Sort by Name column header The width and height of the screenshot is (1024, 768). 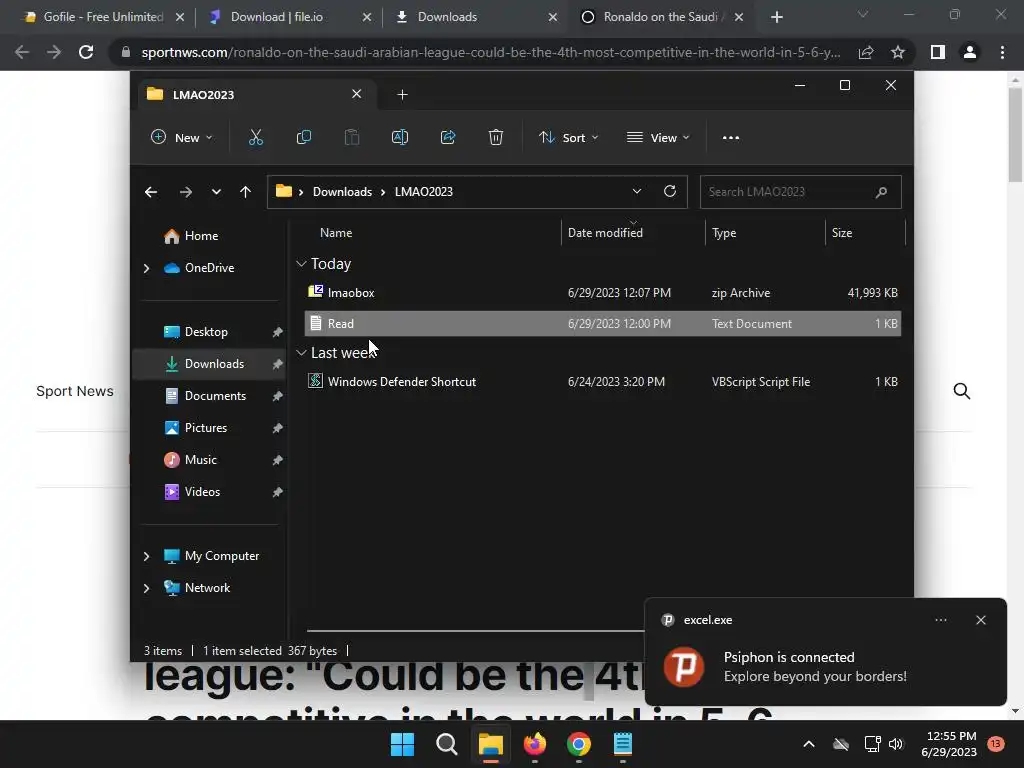tap(336, 233)
